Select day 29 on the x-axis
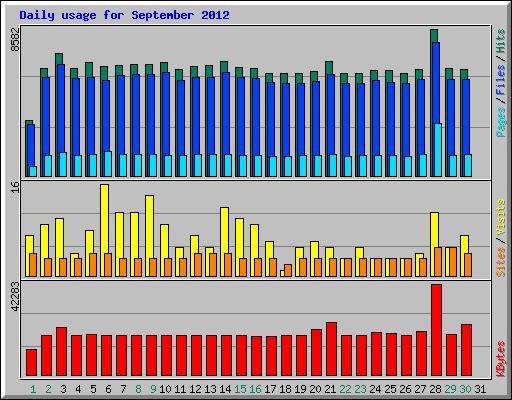512x400 pixels. point(450,389)
